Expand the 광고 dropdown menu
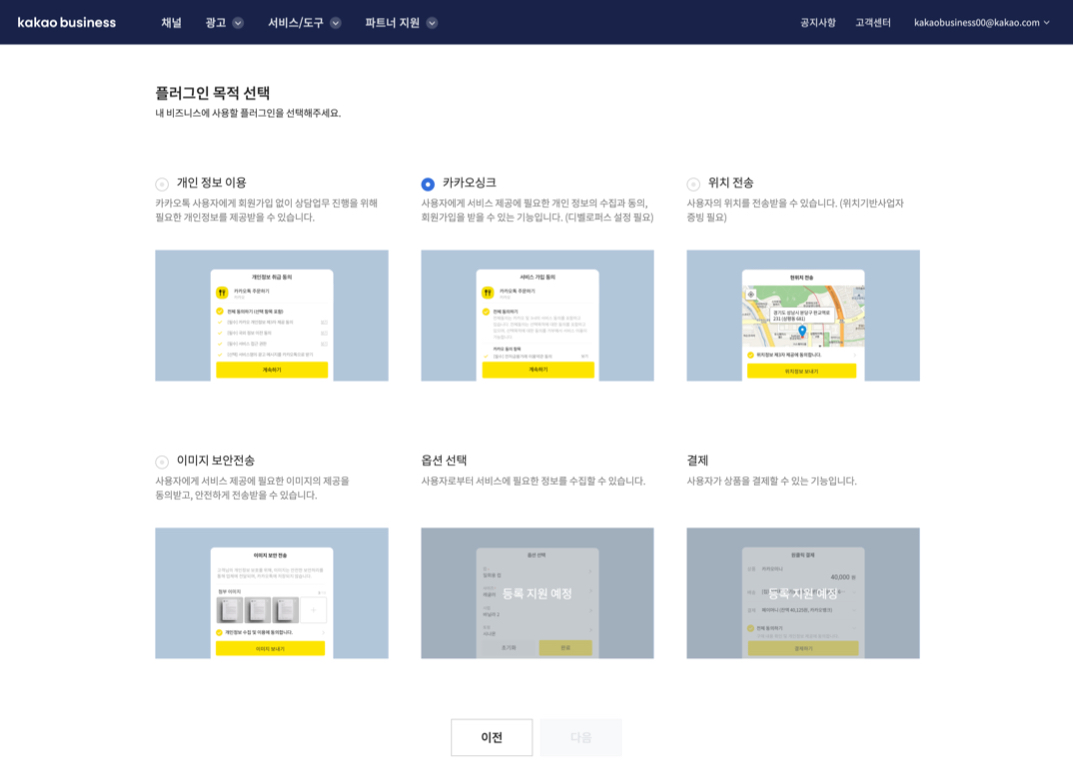This screenshot has width=1073, height=768. pyautogui.click(x=224, y=22)
